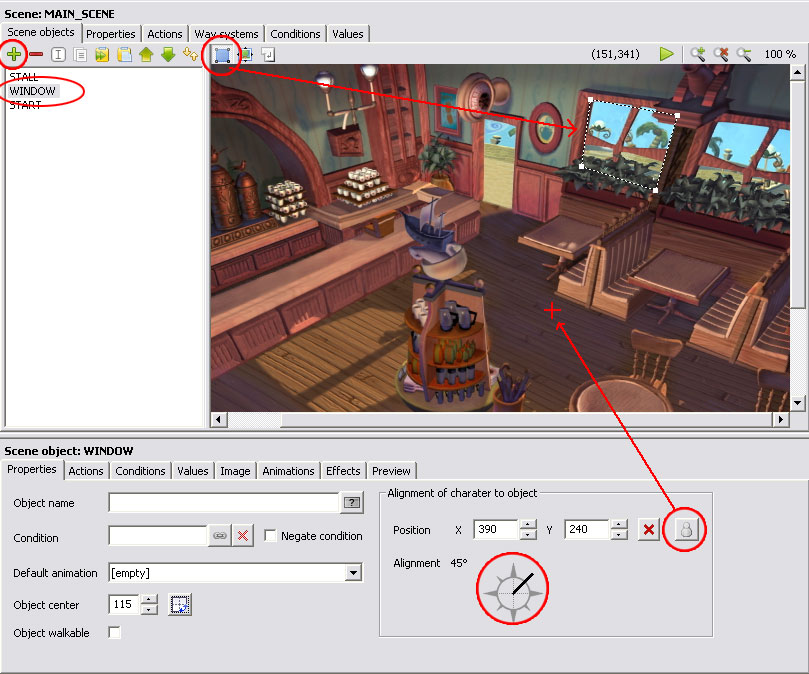Open help for the Object name field
The width and height of the screenshot is (809, 674).
click(x=352, y=502)
